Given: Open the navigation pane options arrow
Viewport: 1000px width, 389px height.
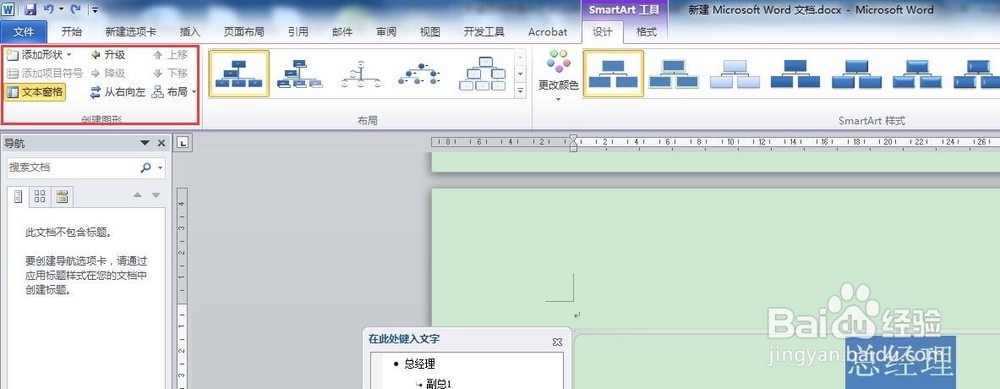Looking at the screenshot, I should pyautogui.click(x=145, y=143).
